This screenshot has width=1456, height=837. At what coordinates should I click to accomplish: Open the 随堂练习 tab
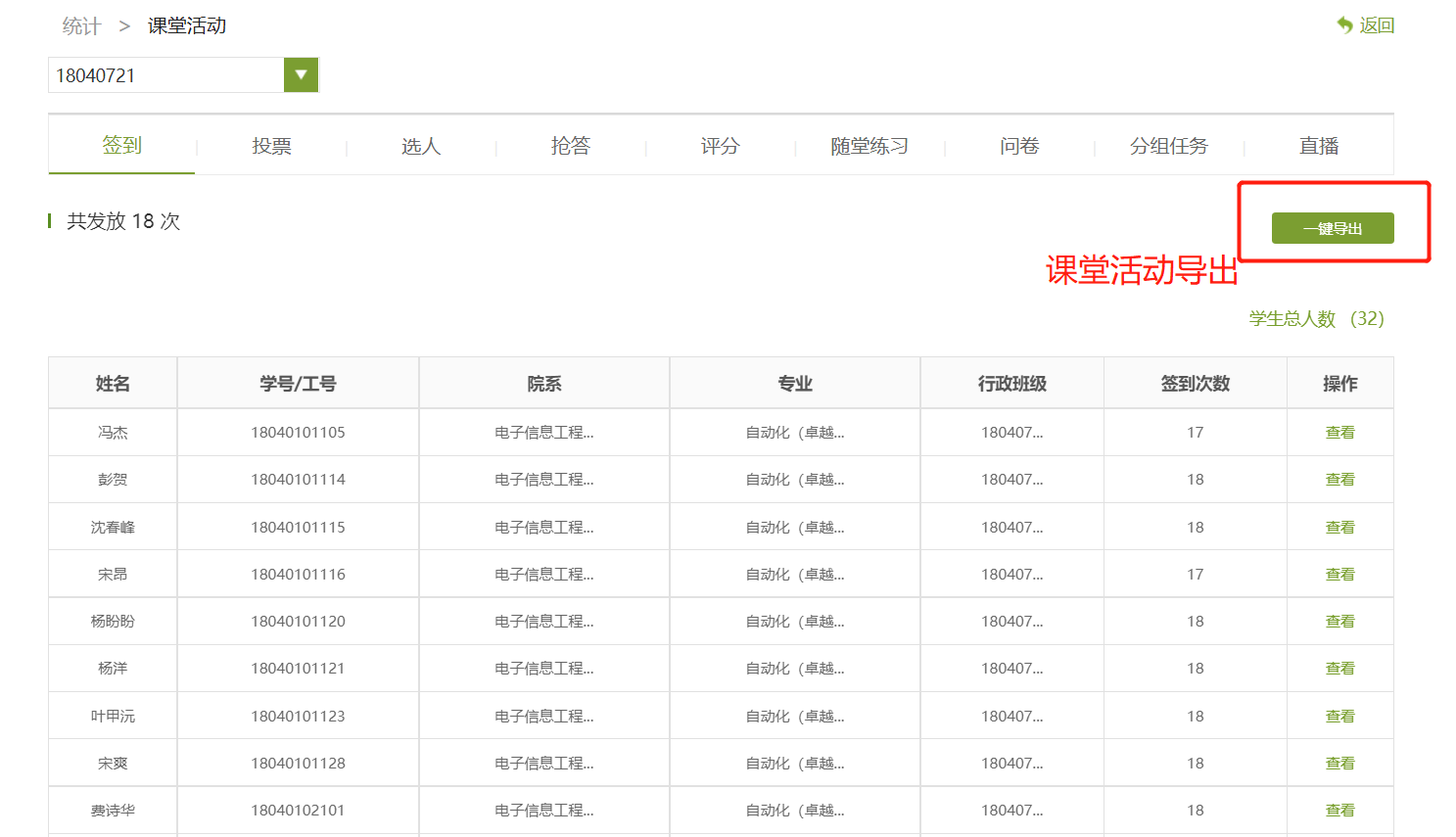click(x=869, y=146)
